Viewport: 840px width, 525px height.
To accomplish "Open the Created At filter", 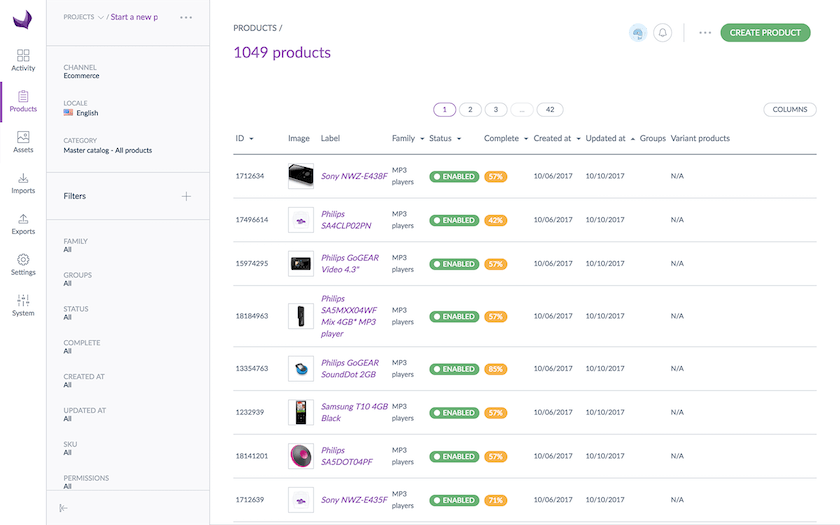I will [84, 380].
